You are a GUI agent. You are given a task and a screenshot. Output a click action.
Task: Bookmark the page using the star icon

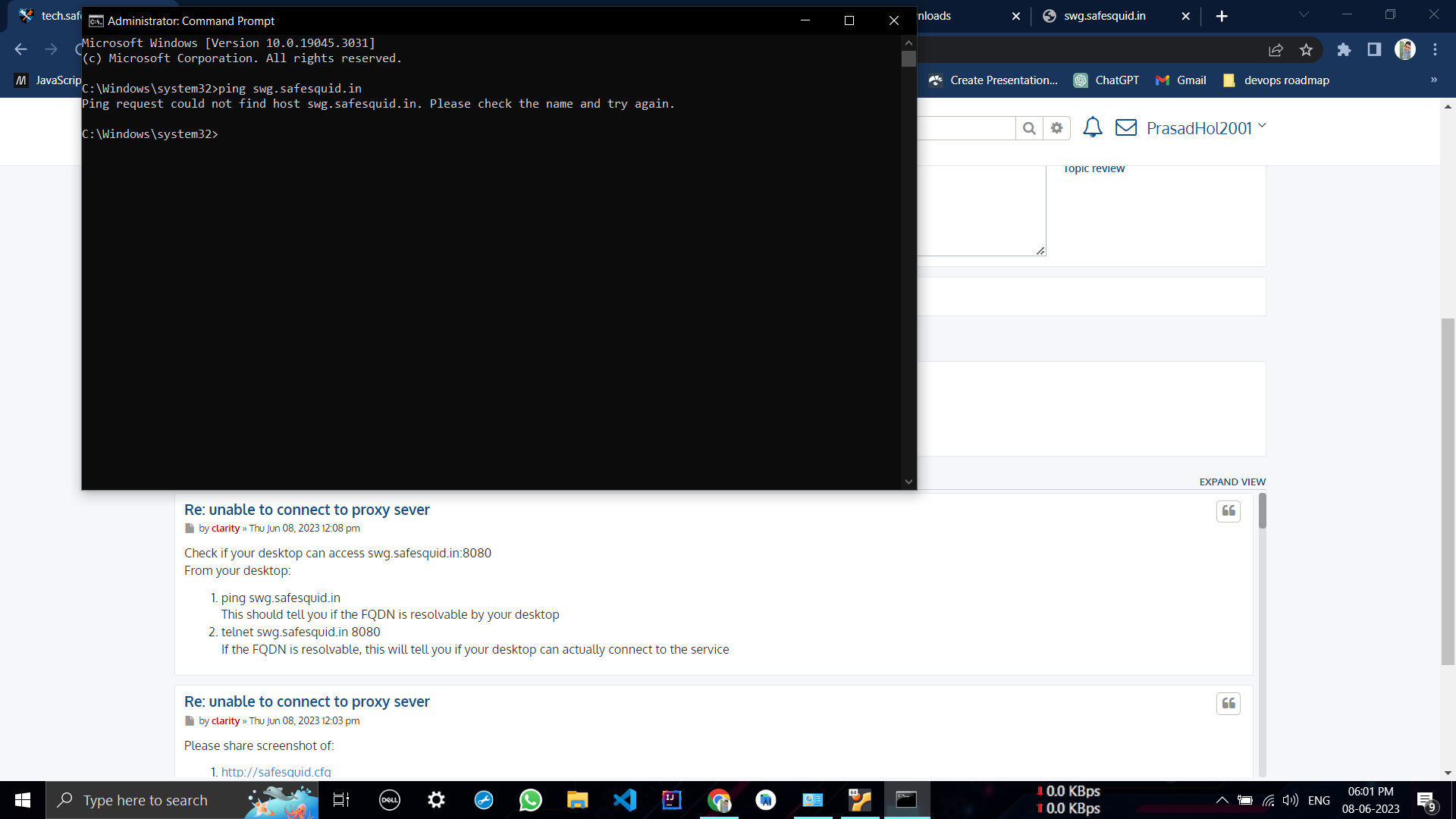click(1306, 49)
